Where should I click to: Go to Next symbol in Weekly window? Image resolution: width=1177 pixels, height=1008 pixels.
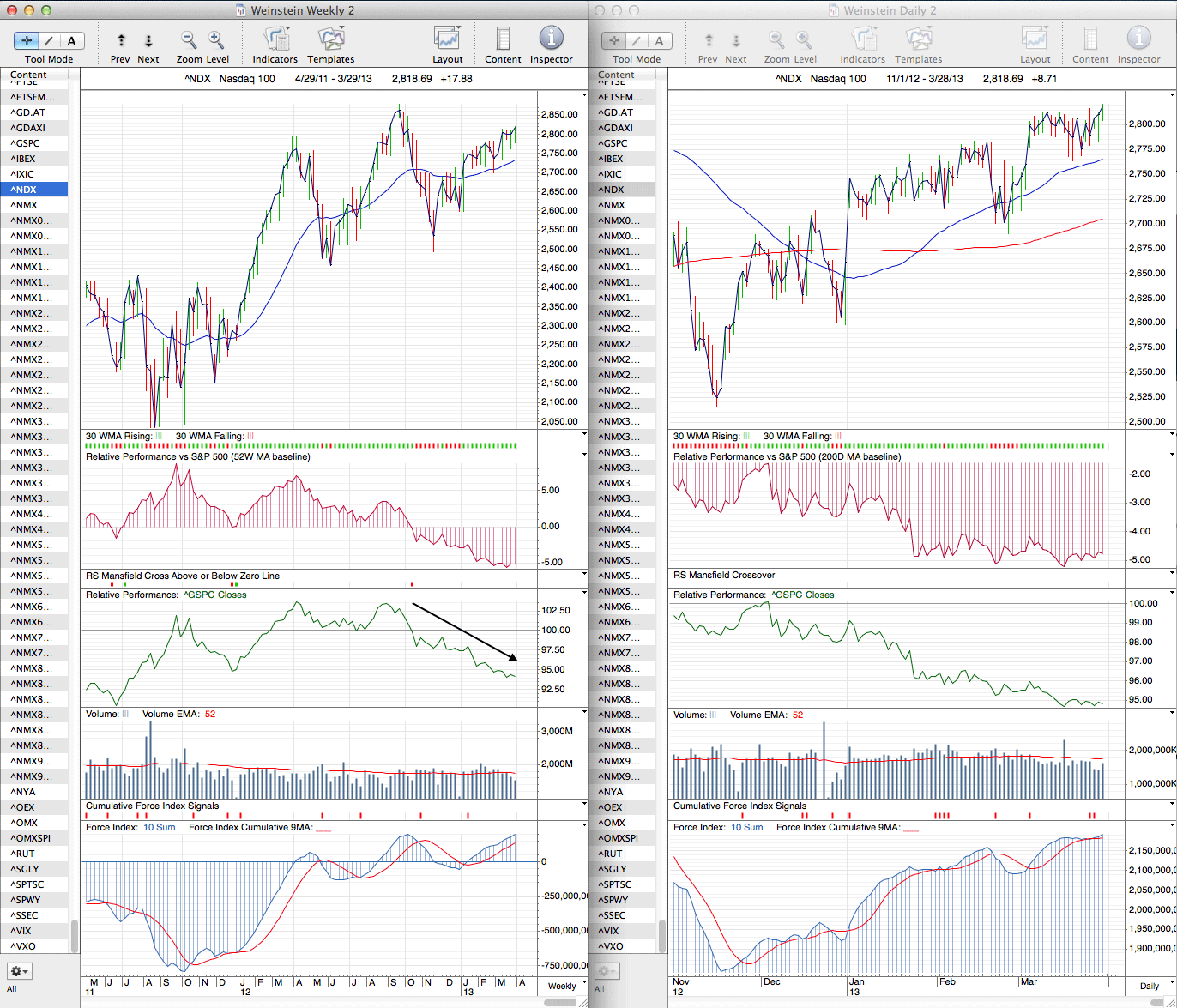(148, 40)
